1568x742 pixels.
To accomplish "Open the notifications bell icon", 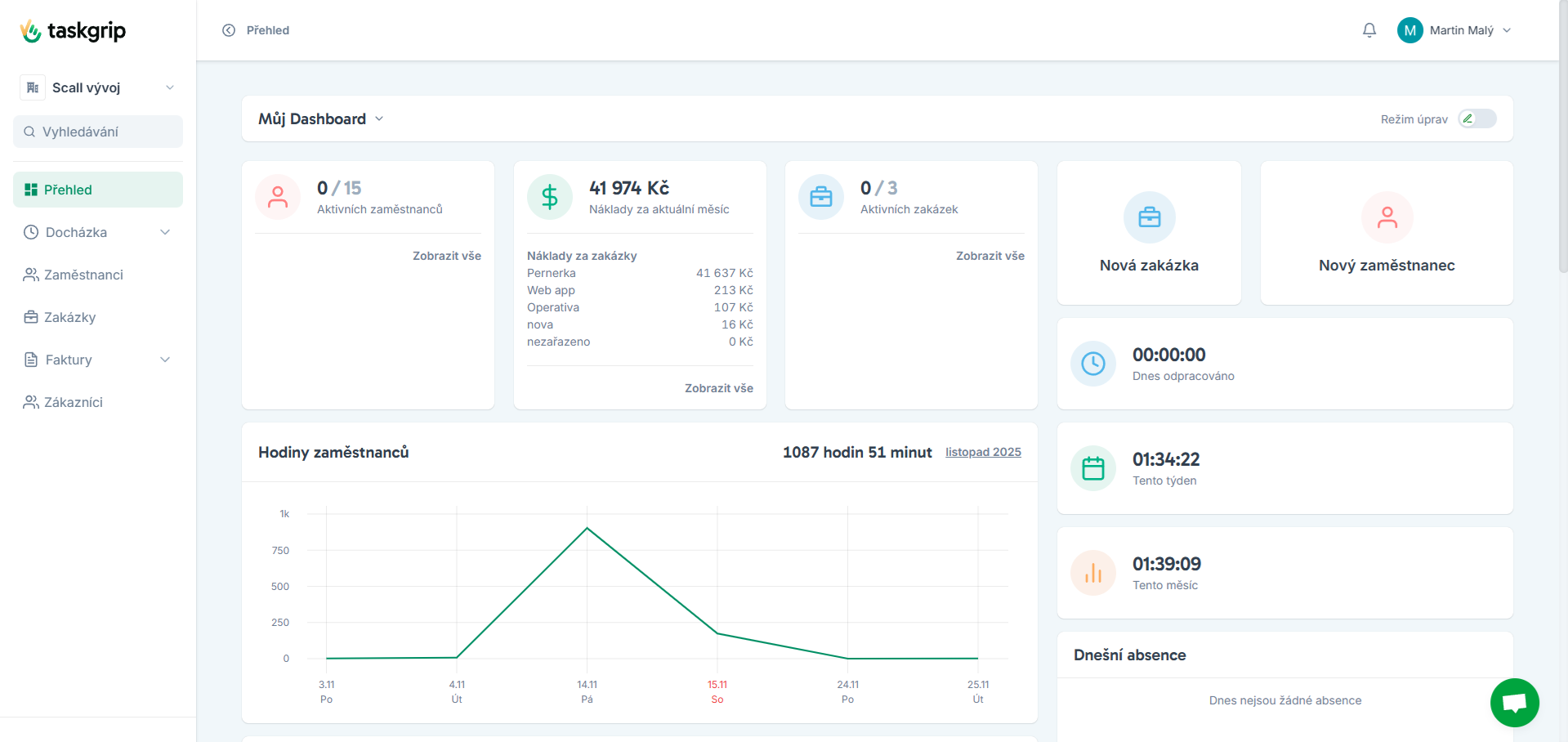I will tap(1369, 30).
